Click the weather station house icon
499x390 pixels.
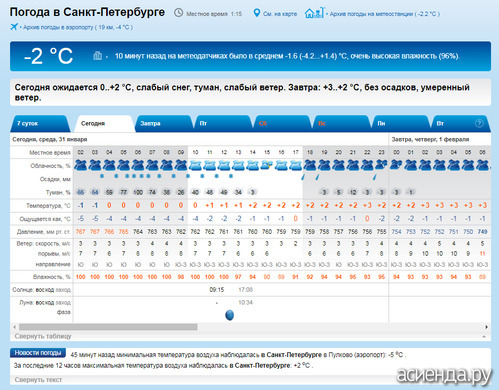[x=314, y=13]
